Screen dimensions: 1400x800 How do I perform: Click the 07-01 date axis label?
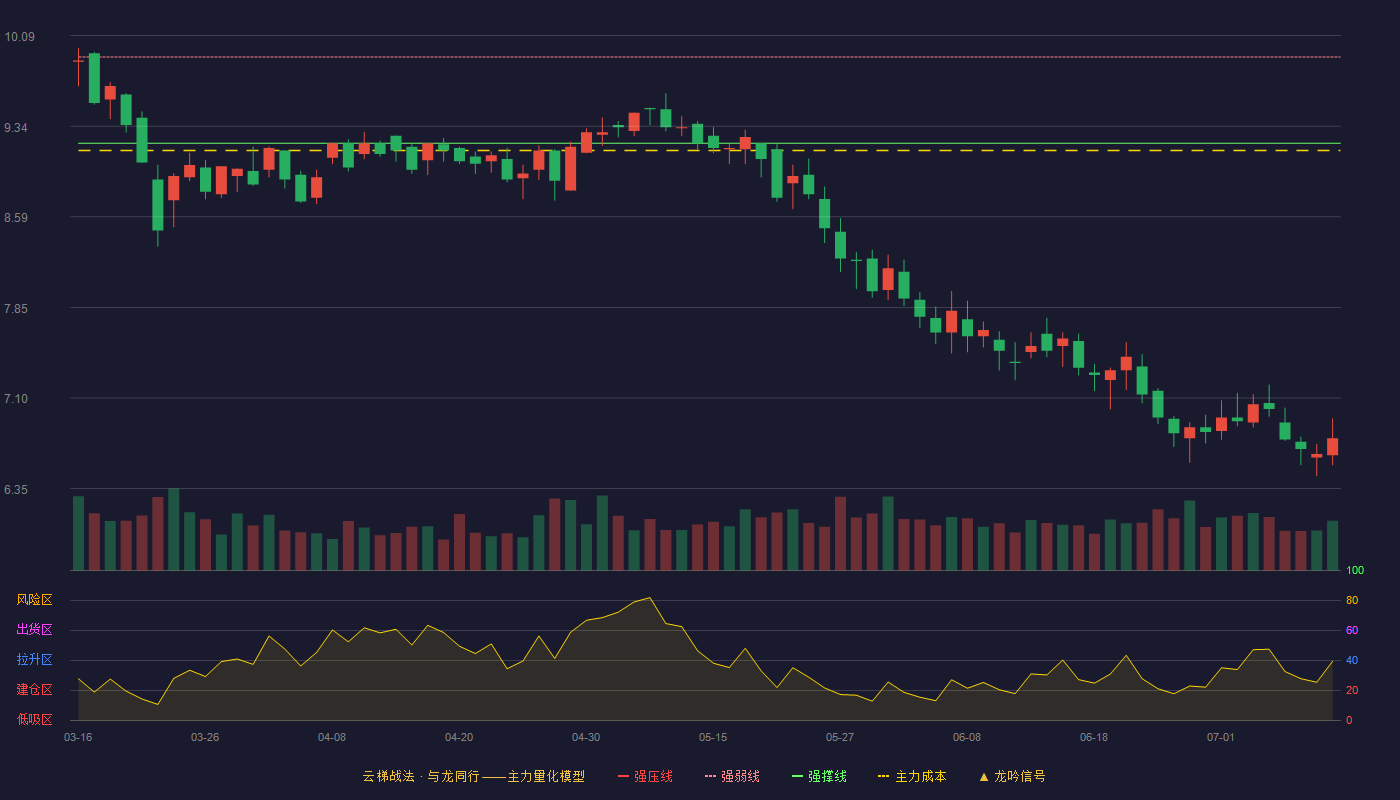point(1221,737)
